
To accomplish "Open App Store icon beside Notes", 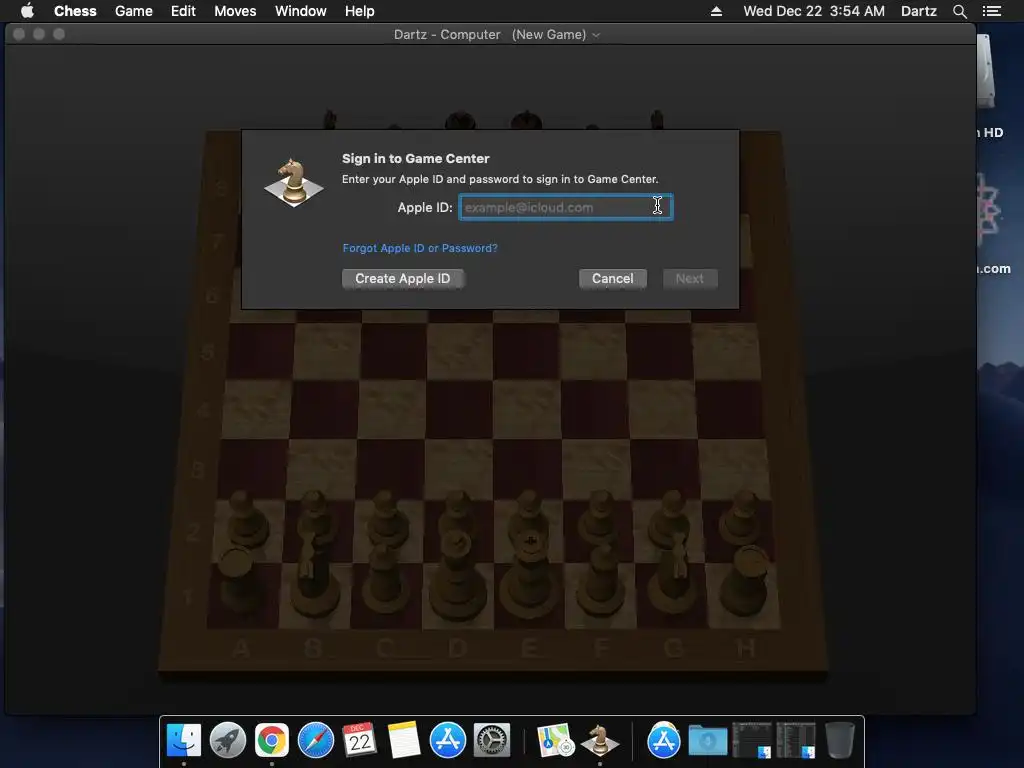I will coord(448,741).
